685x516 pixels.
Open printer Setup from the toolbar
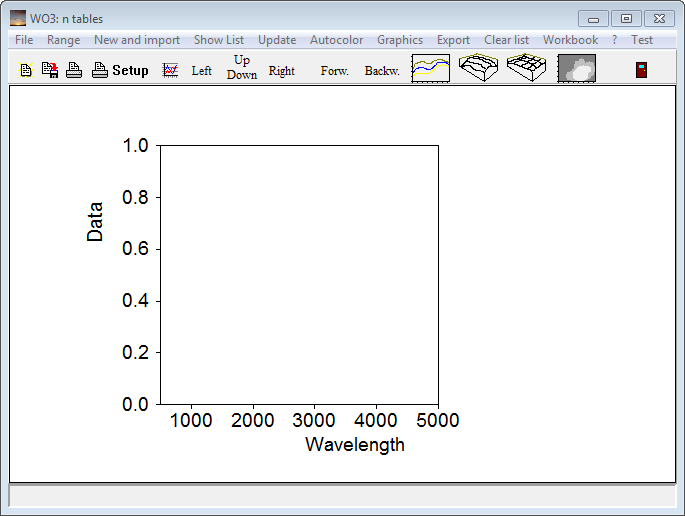120,70
